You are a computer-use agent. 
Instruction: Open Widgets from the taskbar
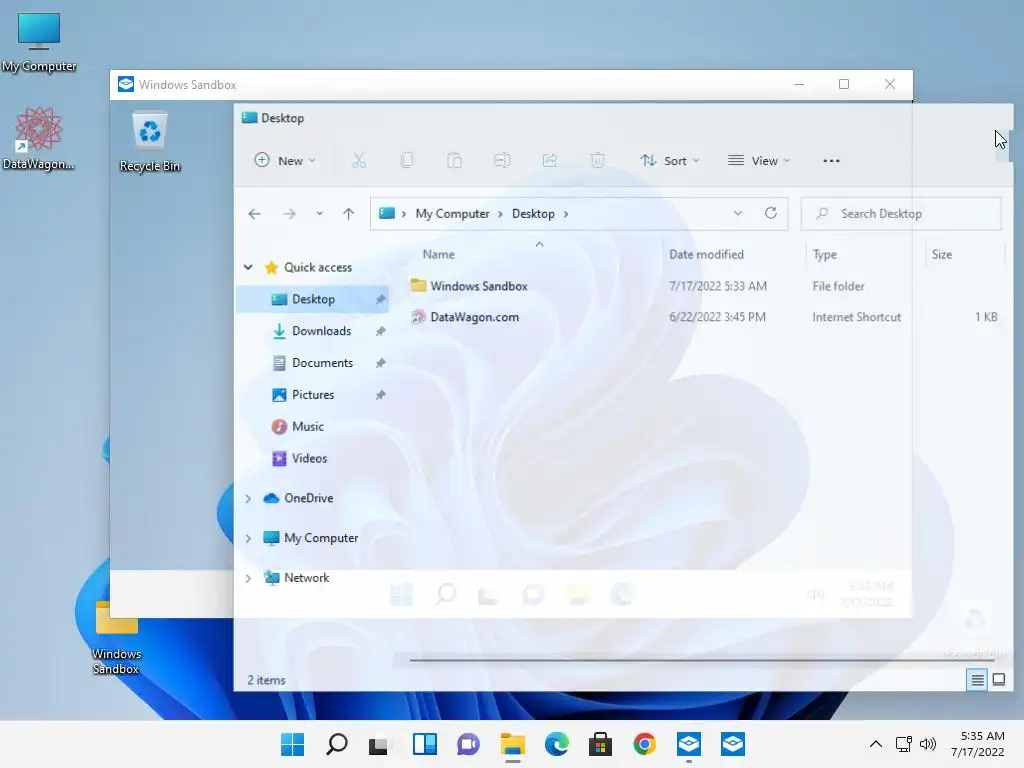[424, 744]
